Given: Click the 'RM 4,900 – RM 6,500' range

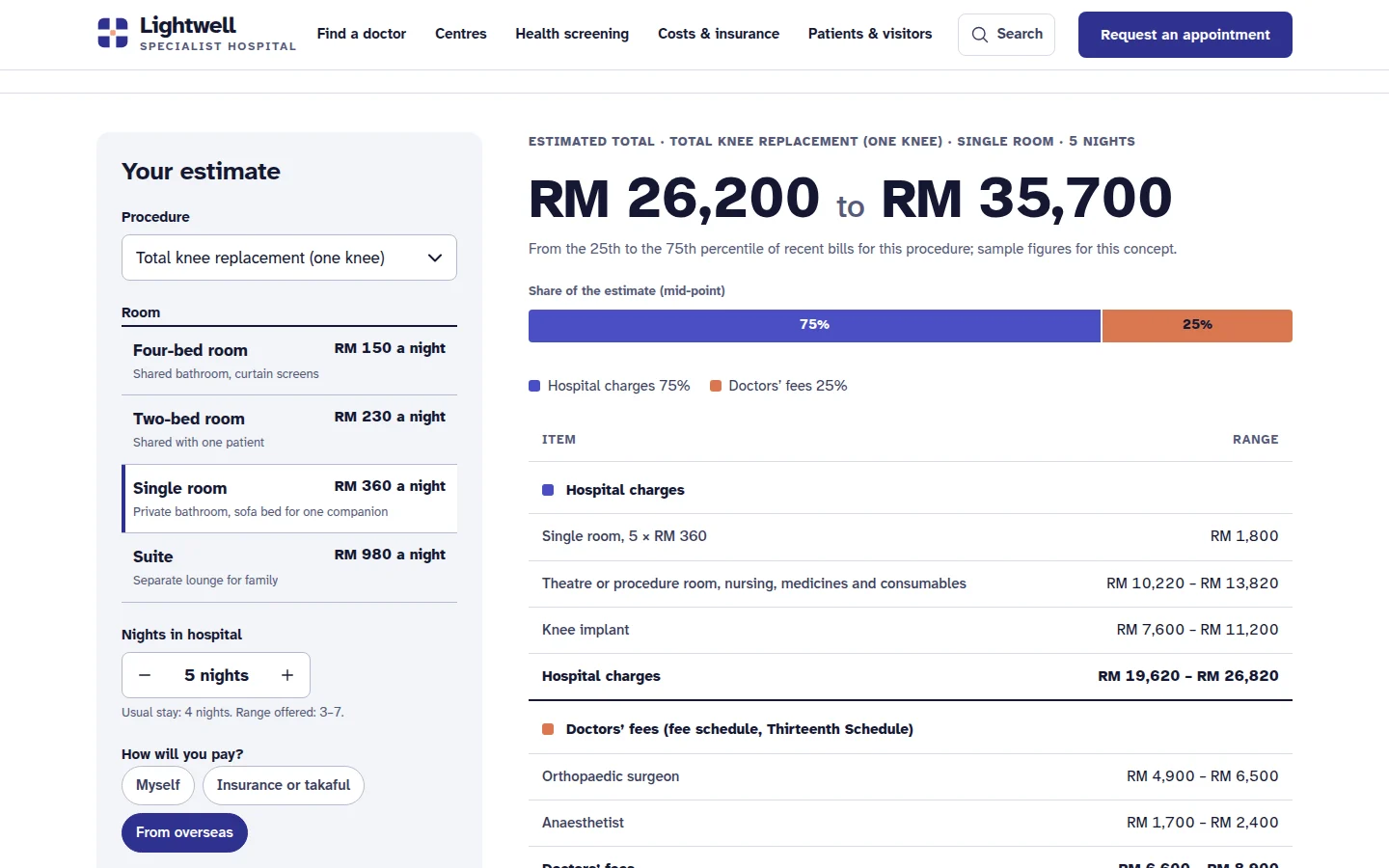Looking at the screenshot, I should pyautogui.click(x=1203, y=776).
